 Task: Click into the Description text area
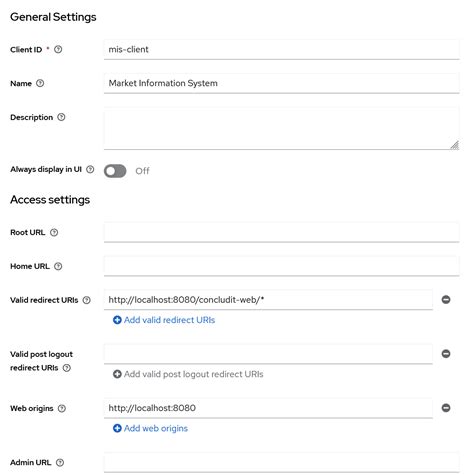tap(282, 128)
